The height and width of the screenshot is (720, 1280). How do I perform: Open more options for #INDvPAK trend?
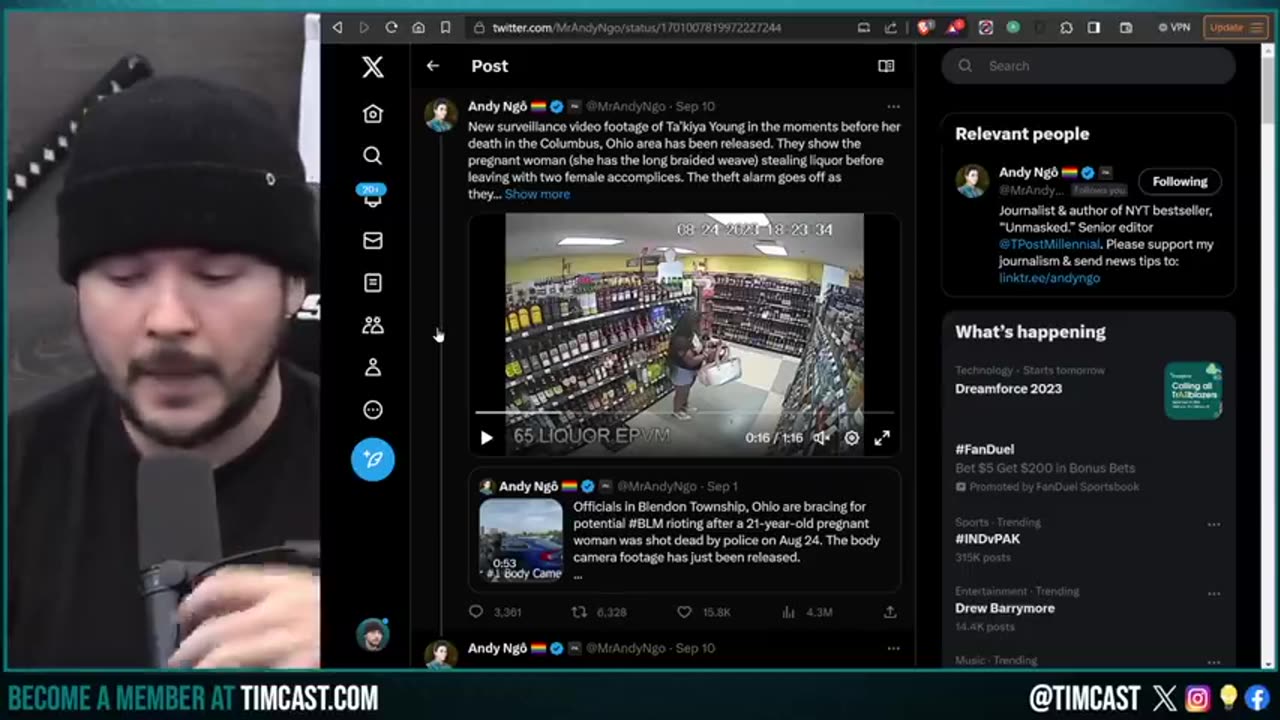1213,524
